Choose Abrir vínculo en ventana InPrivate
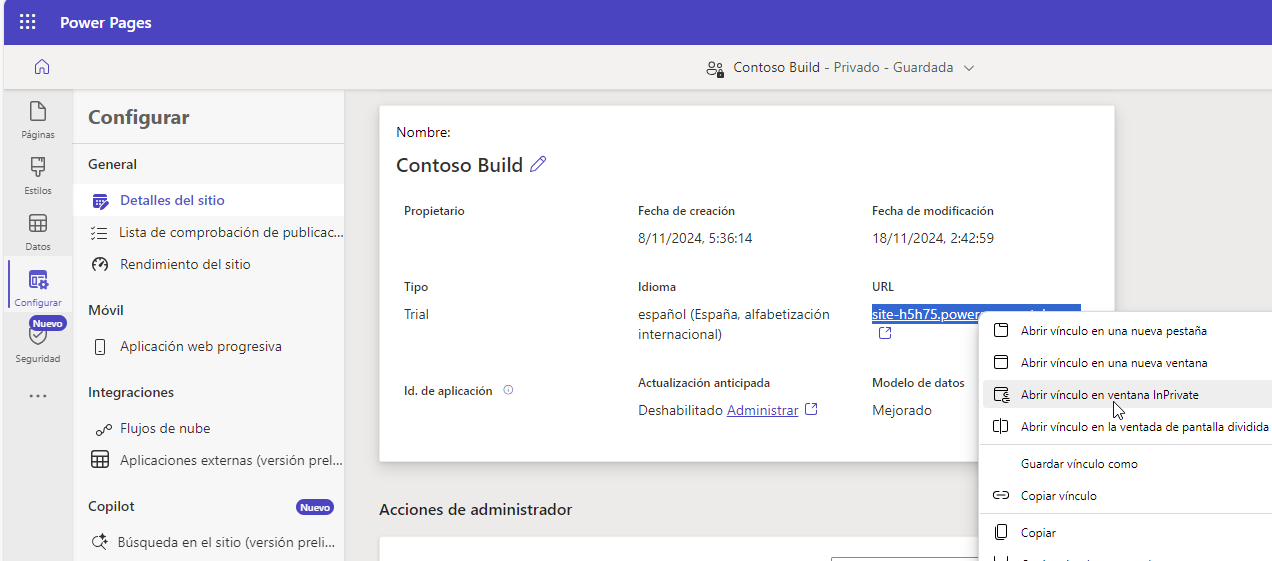The width and height of the screenshot is (1272, 561). (x=1128, y=395)
